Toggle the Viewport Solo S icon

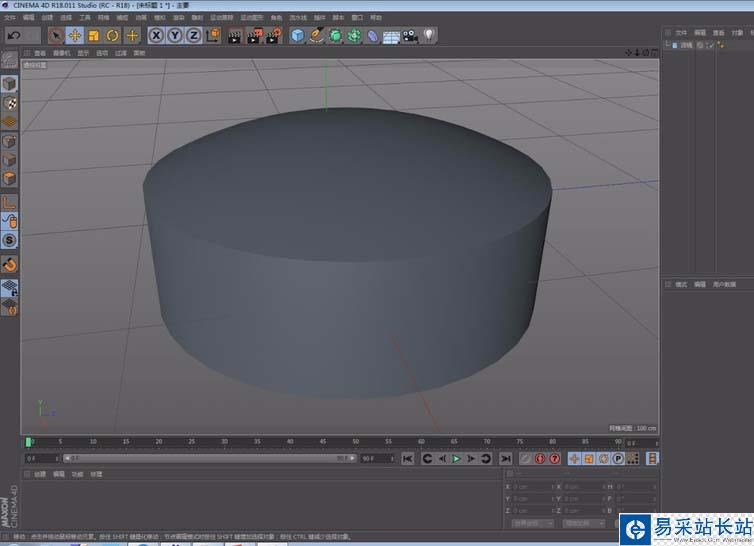(9, 240)
